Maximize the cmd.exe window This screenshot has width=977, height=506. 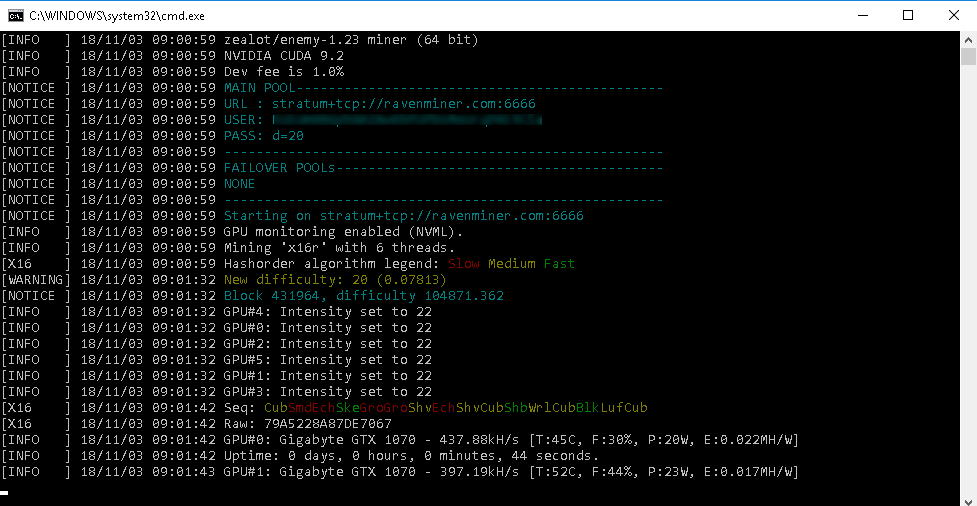pos(908,15)
